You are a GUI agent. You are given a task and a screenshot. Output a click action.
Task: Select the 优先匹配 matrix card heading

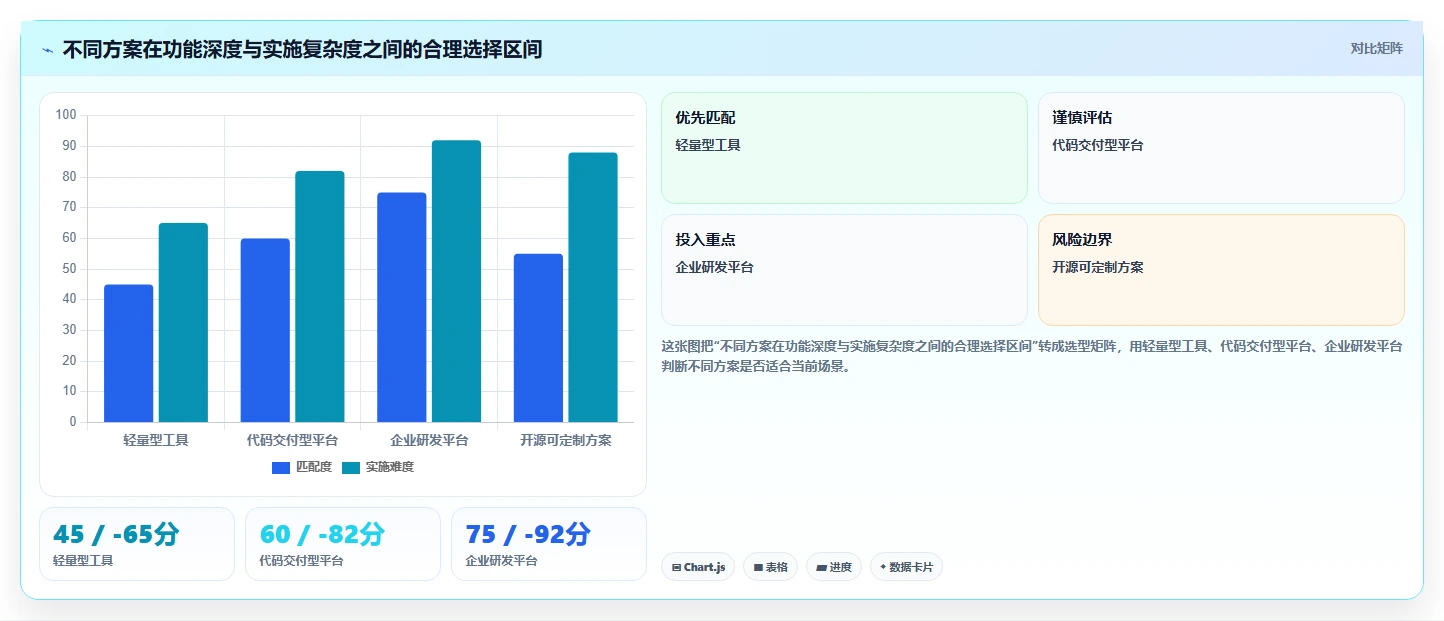pyautogui.click(x=705, y=118)
